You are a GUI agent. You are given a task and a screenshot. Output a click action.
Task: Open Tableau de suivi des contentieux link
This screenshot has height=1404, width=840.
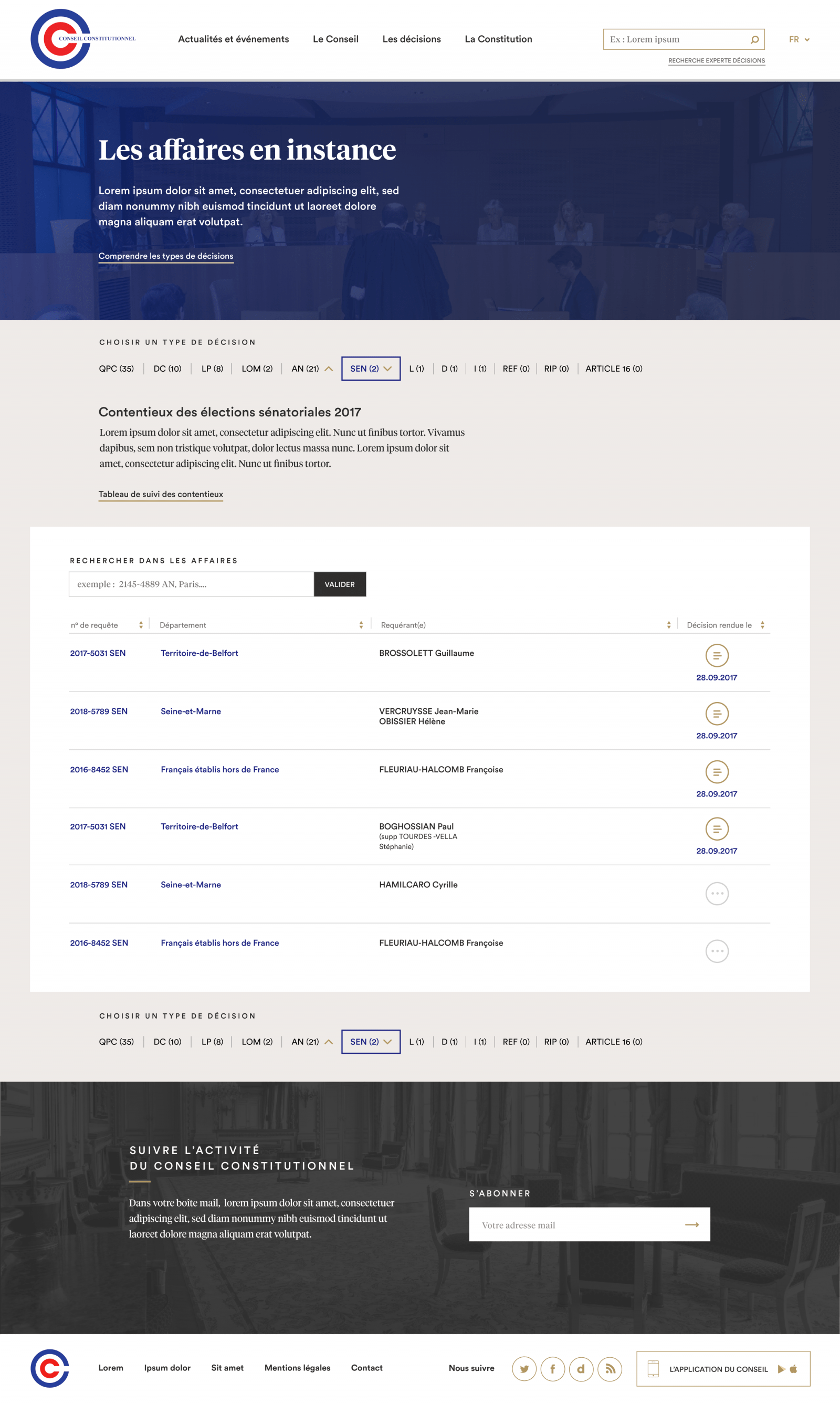coord(161,494)
